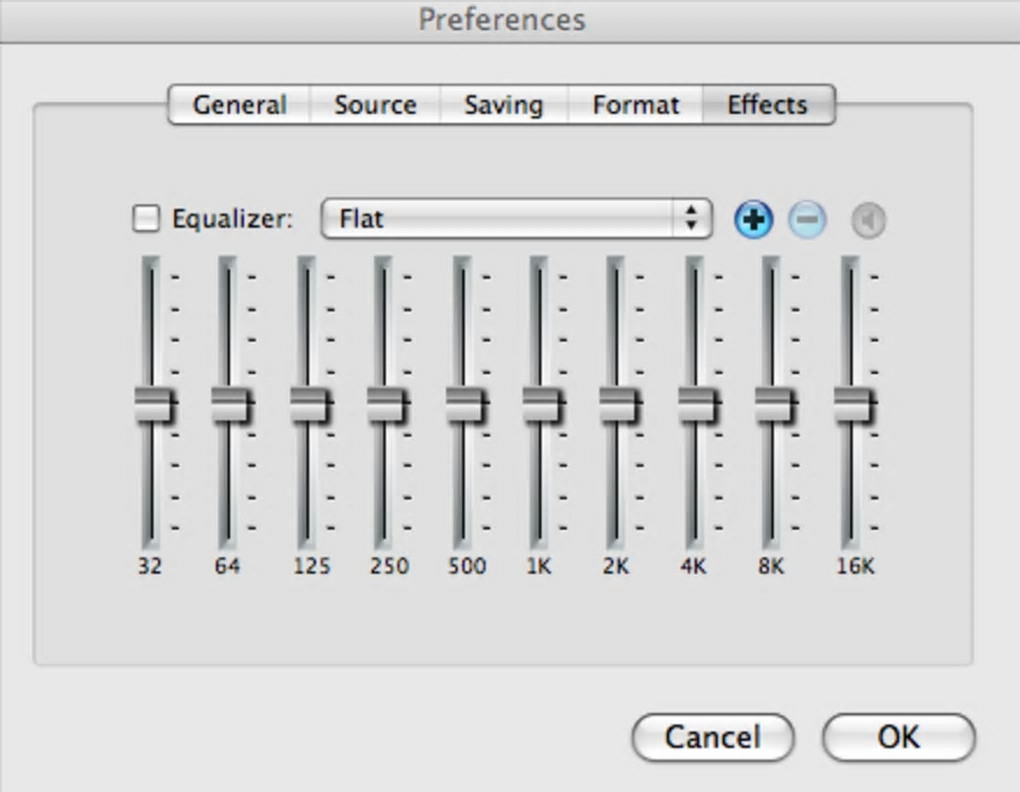Image resolution: width=1020 pixels, height=792 pixels.
Task: Click the 16K slider knob
Action: coord(852,406)
